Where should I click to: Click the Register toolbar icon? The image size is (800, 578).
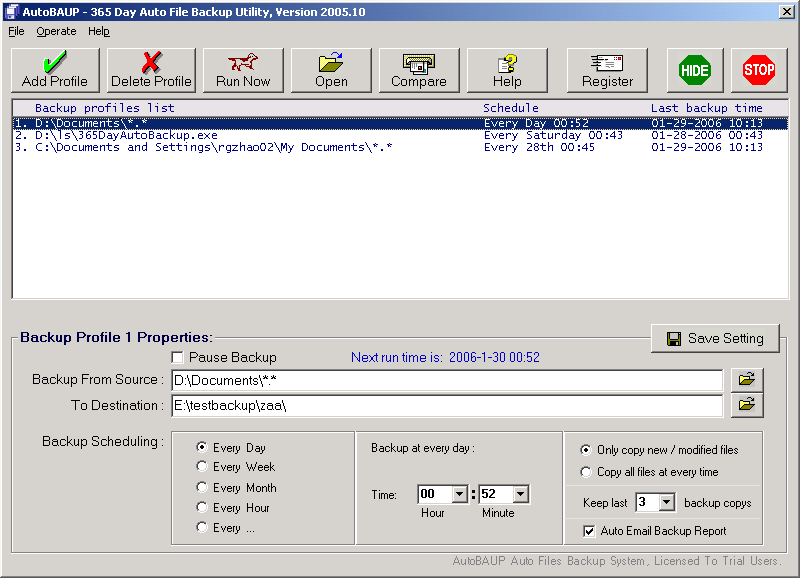(607, 63)
